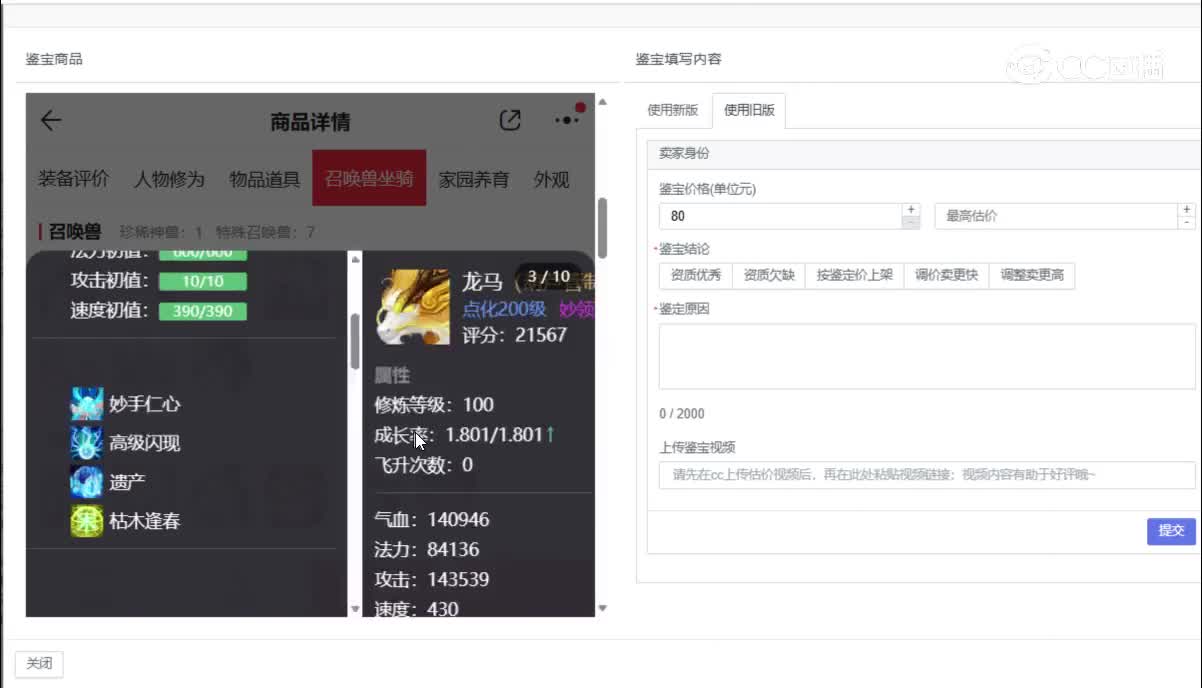
Task: Click the 攻击初值 10/10 bar
Action: [x=203, y=281]
